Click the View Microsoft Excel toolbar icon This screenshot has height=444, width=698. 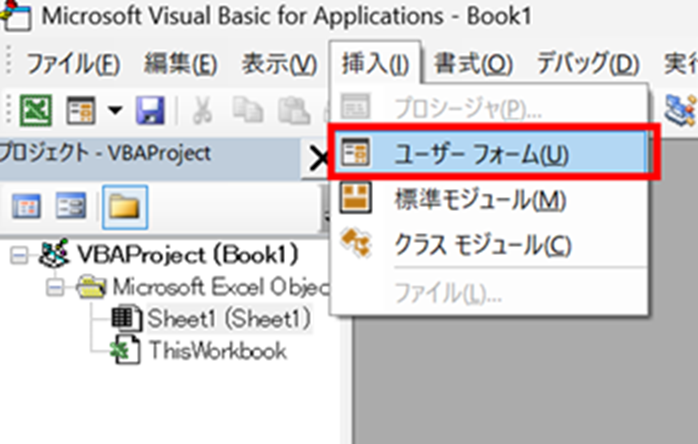(x=36, y=110)
